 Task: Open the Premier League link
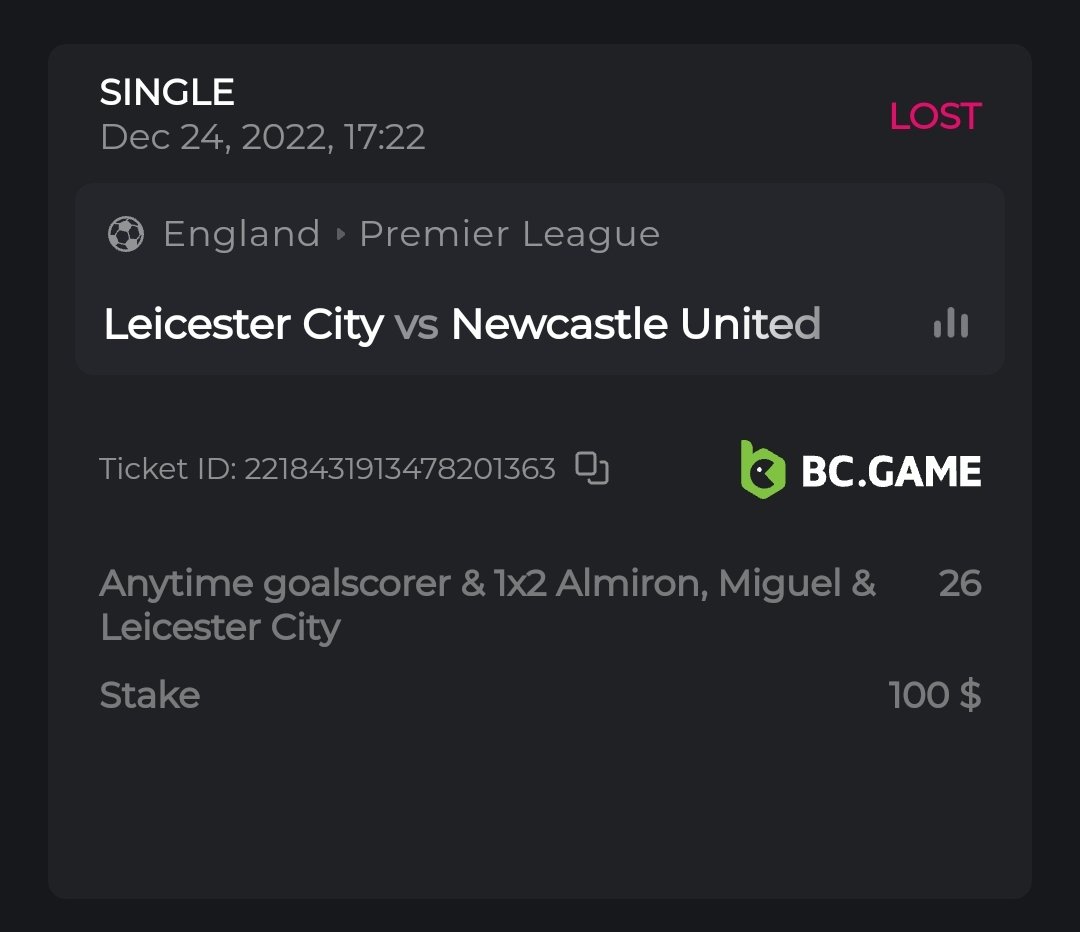point(509,234)
